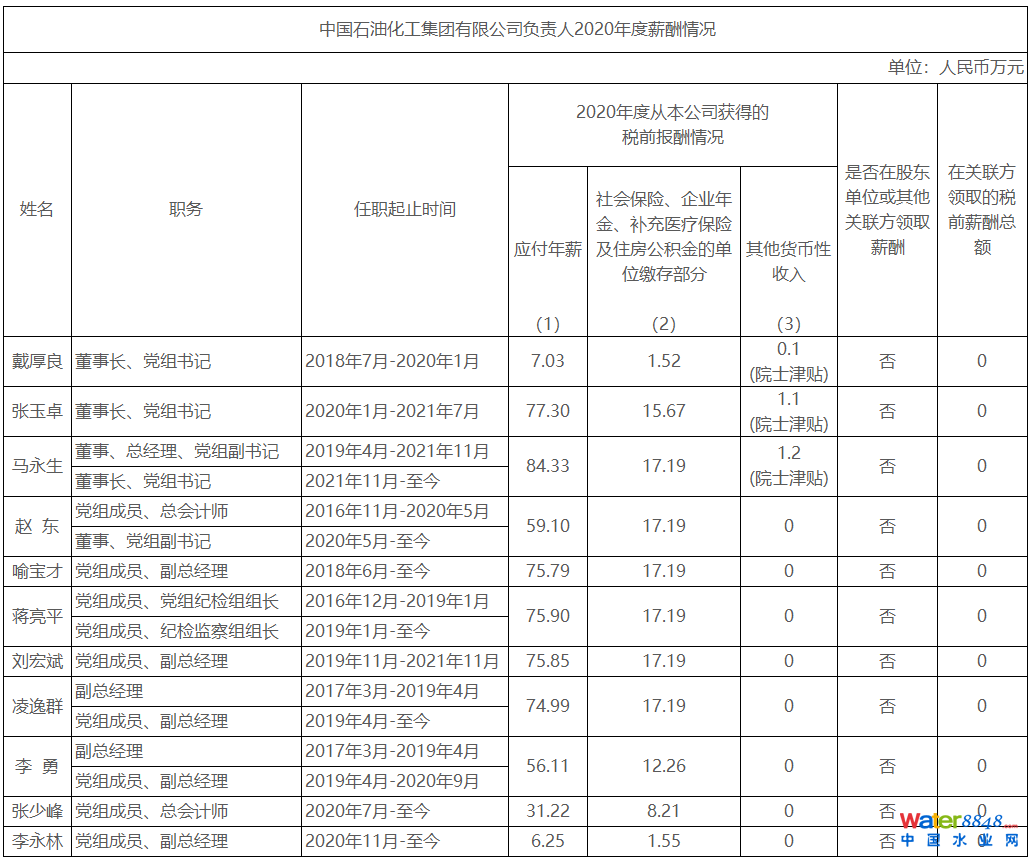Select the 任职起止时间 column header
Screen dimensions: 1028x857
tap(404, 209)
